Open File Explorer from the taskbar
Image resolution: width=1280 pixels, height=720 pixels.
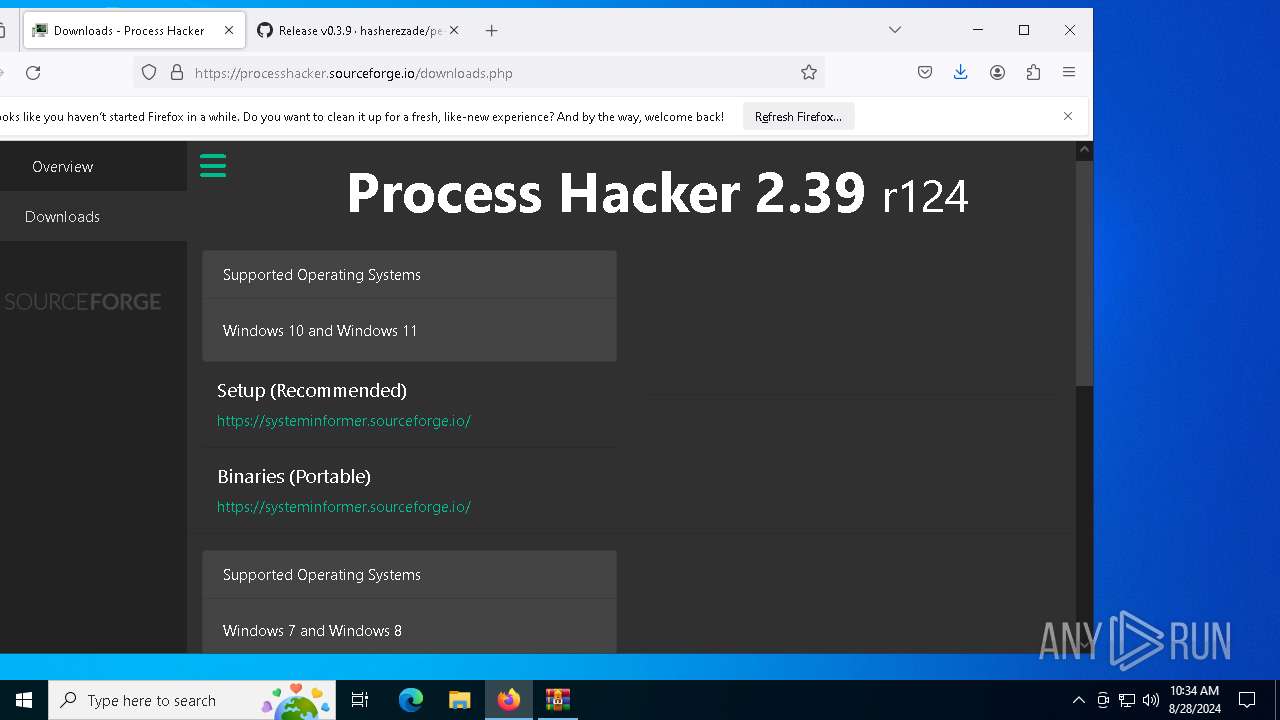click(460, 700)
